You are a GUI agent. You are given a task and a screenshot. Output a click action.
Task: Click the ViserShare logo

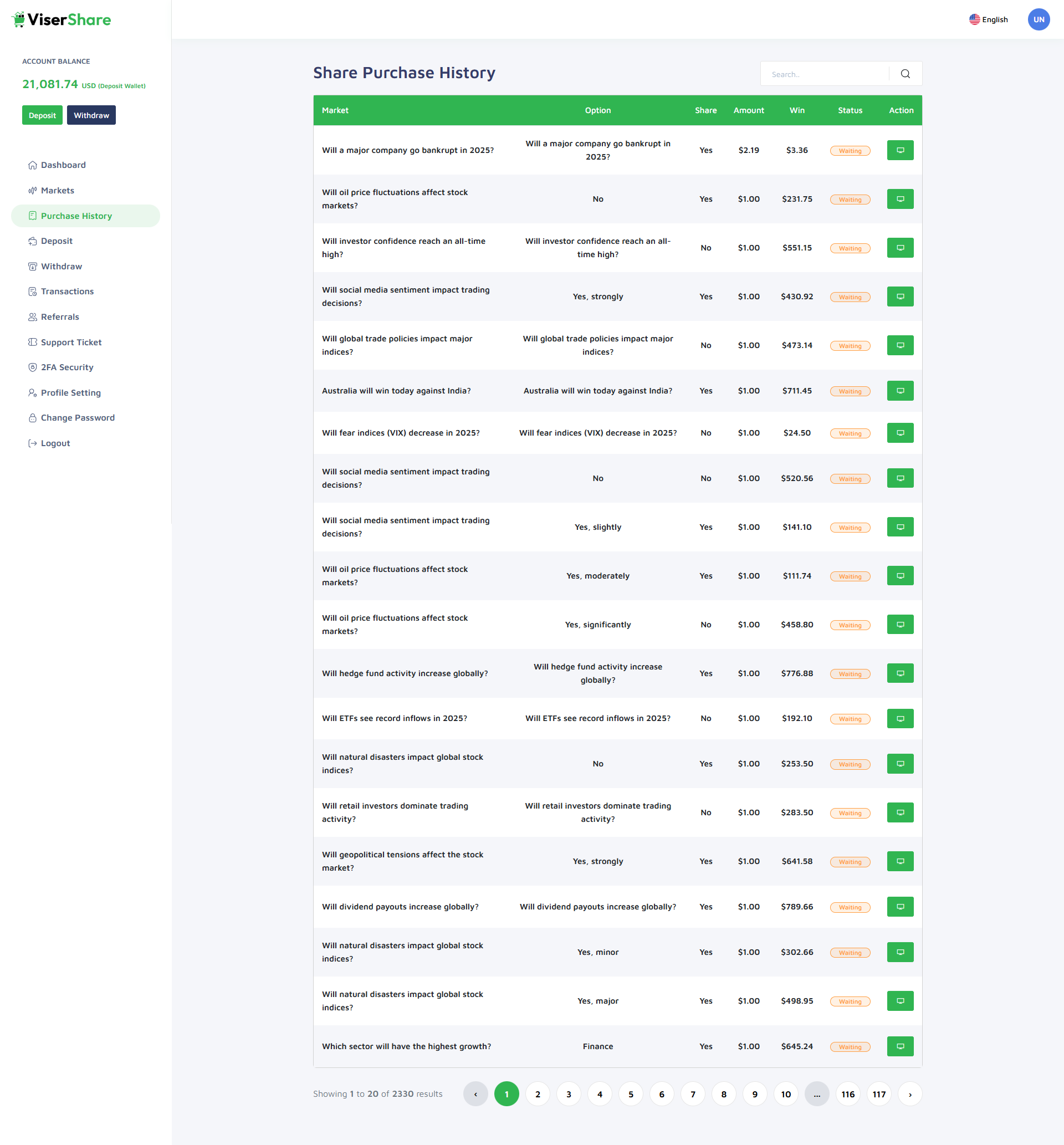pyautogui.click(x=62, y=19)
